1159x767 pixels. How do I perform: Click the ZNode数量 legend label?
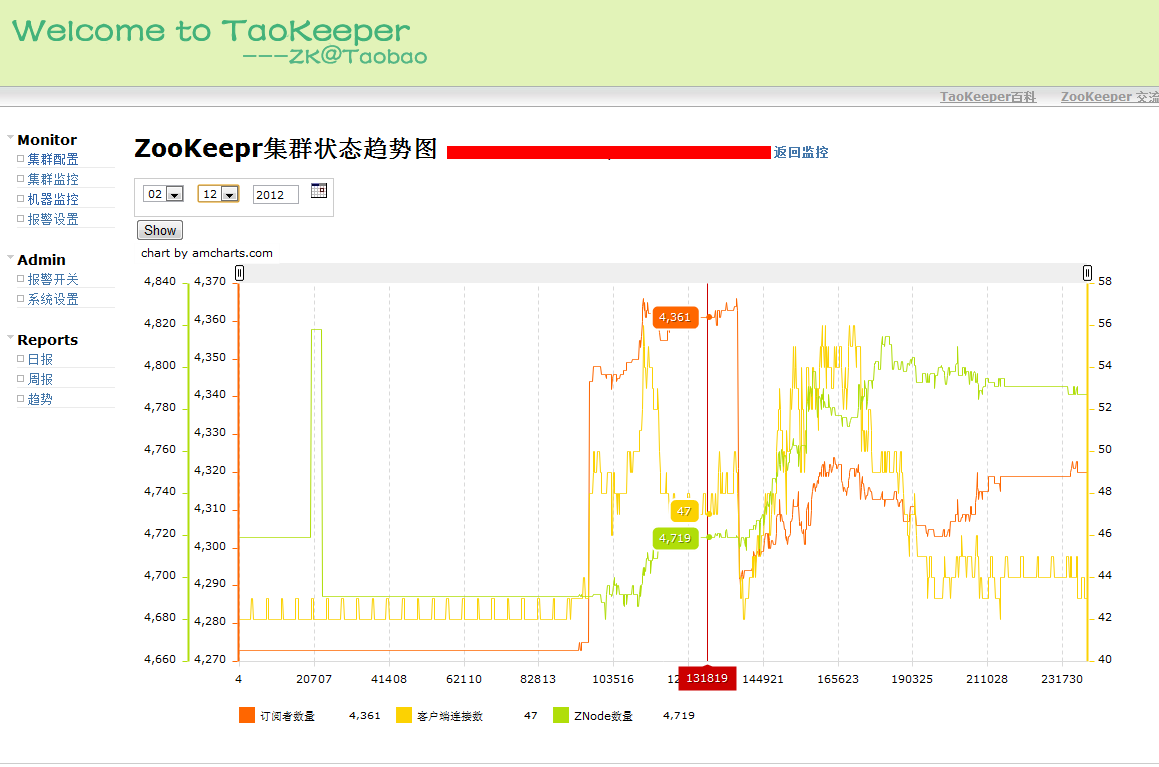point(603,716)
